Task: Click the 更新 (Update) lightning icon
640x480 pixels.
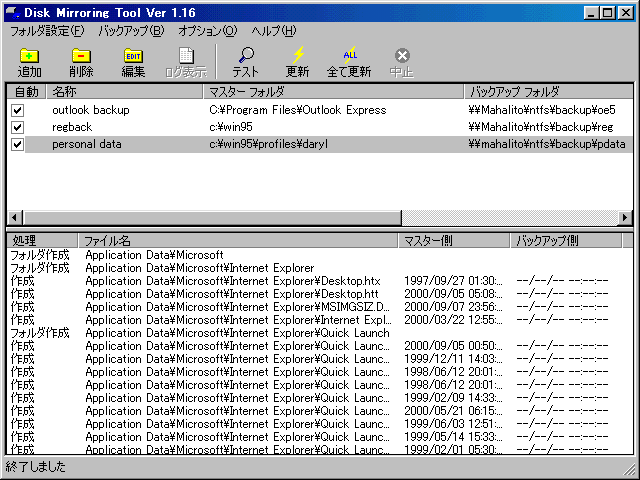Action: [x=297, y=56]
